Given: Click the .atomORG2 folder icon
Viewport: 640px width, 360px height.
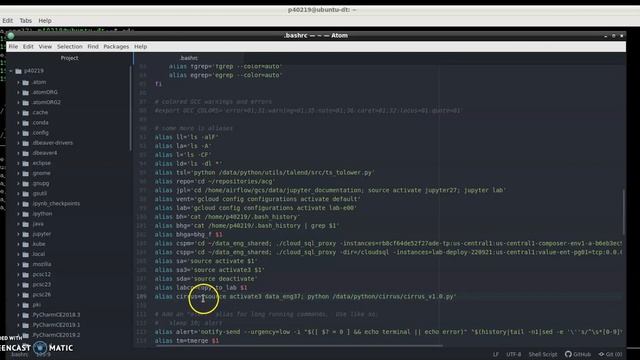Looking at the screenshot, I should pyautogui.click(x=26, y=102).
